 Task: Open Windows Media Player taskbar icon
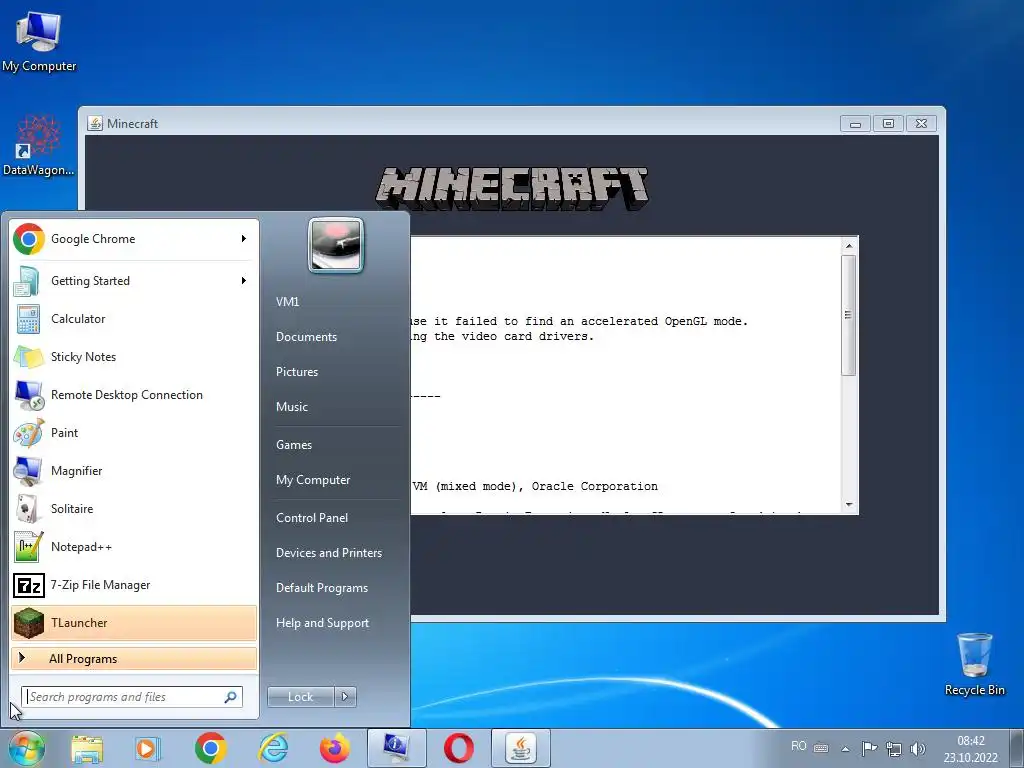148,748
